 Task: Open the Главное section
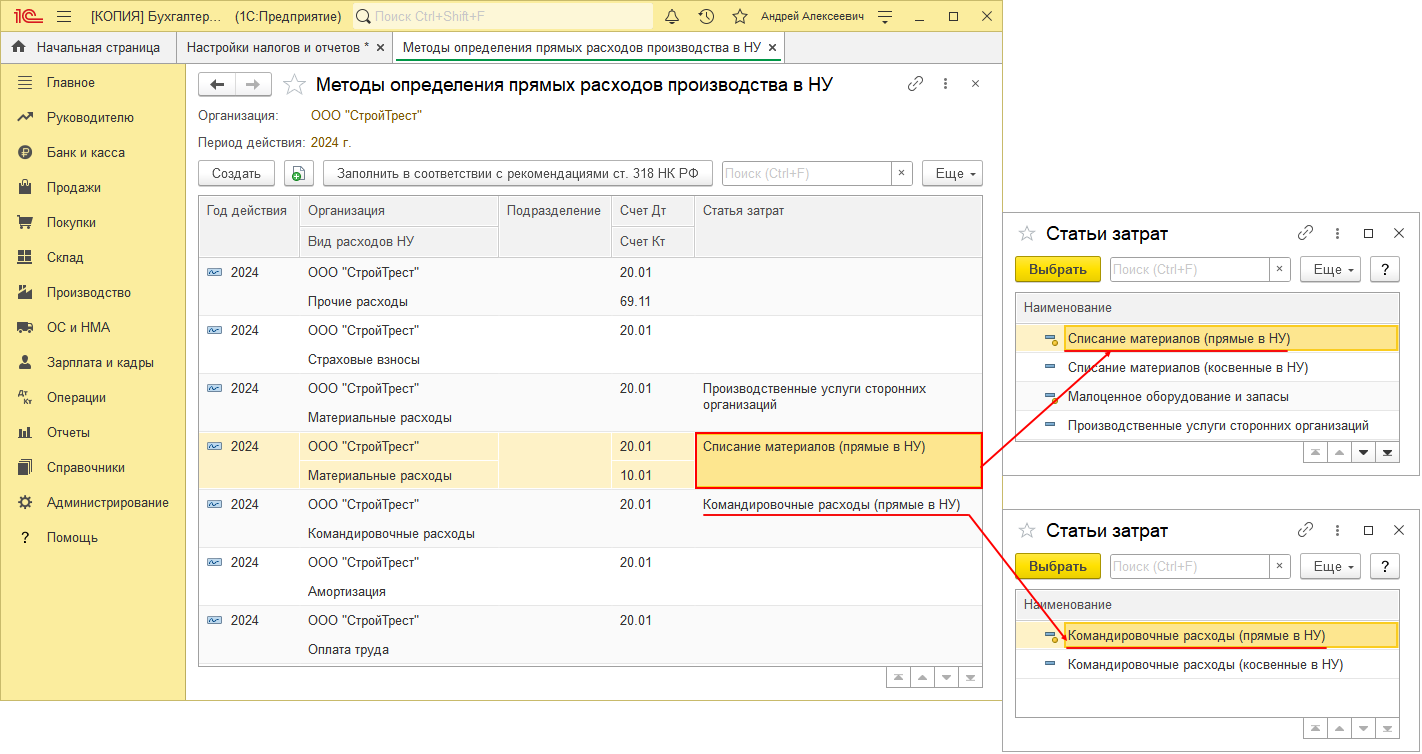coord(70,82)
